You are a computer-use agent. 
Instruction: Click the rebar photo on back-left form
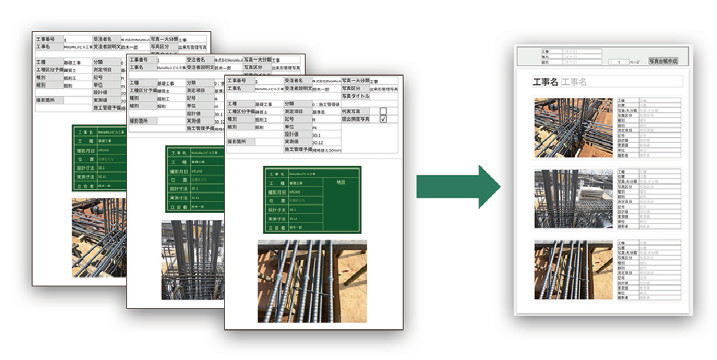tap(99, 237)
